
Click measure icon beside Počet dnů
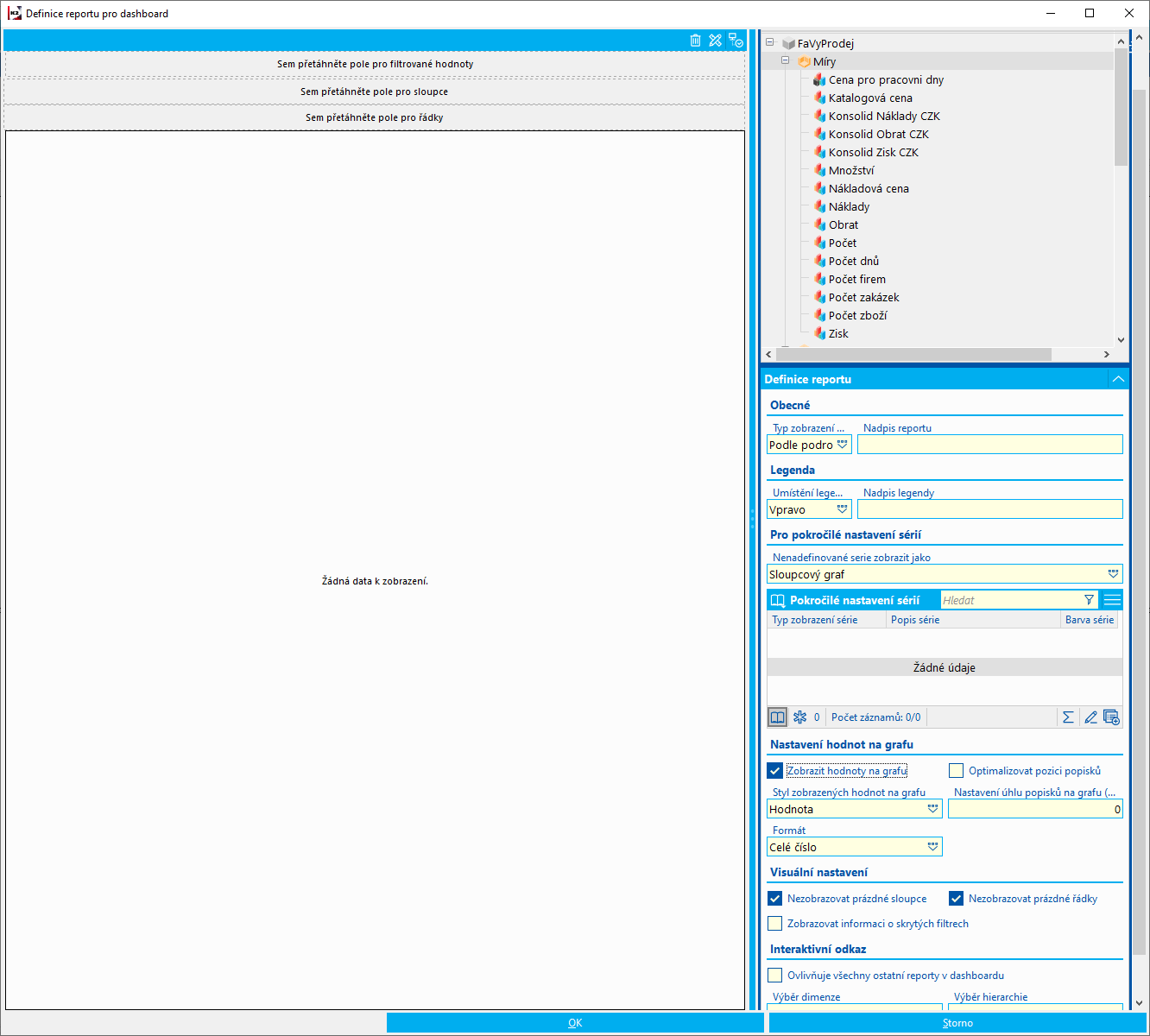click(x=819, y=261)
